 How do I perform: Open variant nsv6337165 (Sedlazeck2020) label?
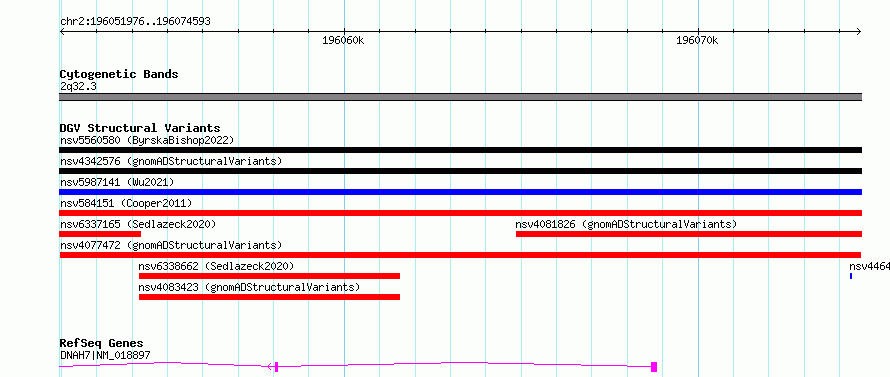tap(138, 224)
